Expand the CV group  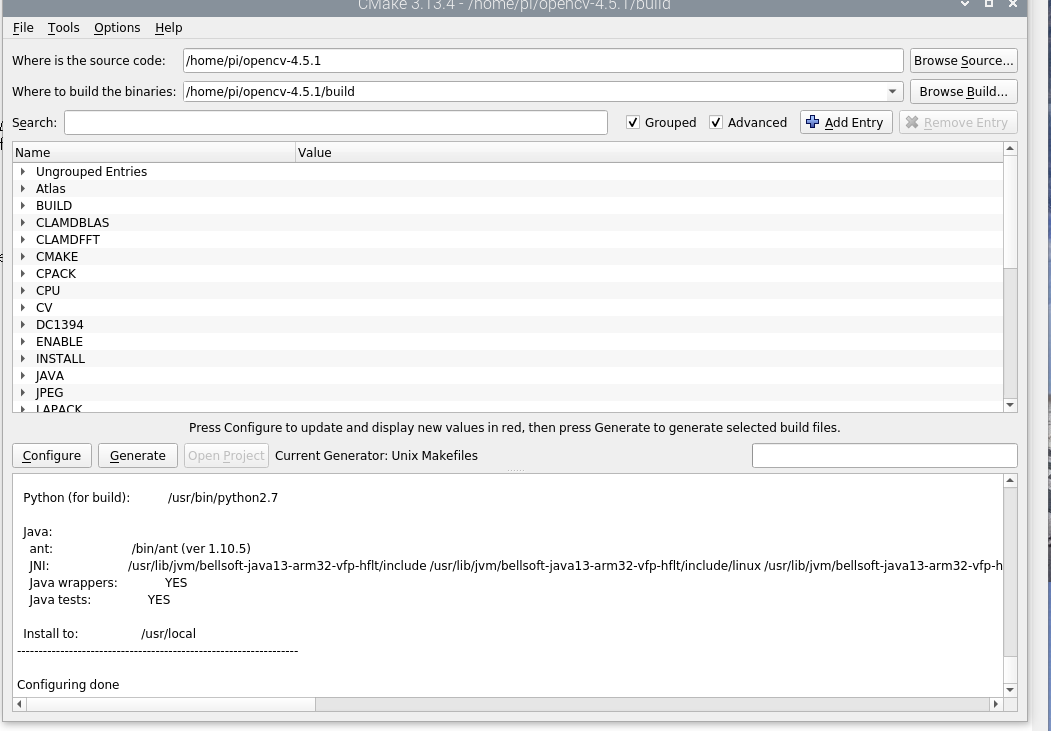23,308
